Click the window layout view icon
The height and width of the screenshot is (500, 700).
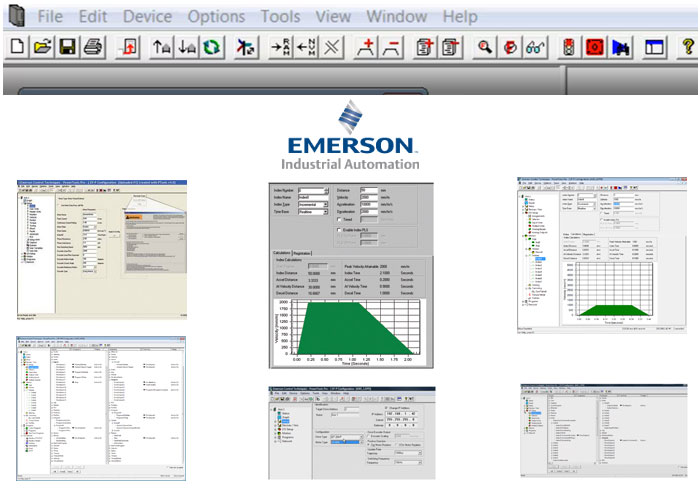(654, 47)
